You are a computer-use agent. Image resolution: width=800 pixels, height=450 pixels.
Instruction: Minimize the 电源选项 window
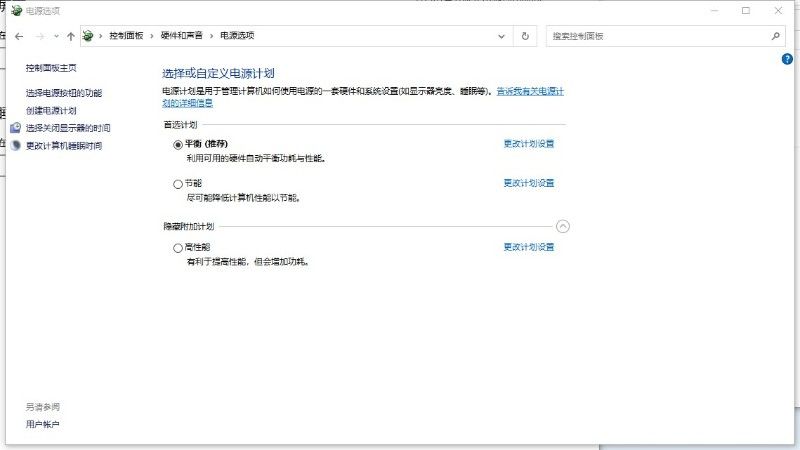714,10
